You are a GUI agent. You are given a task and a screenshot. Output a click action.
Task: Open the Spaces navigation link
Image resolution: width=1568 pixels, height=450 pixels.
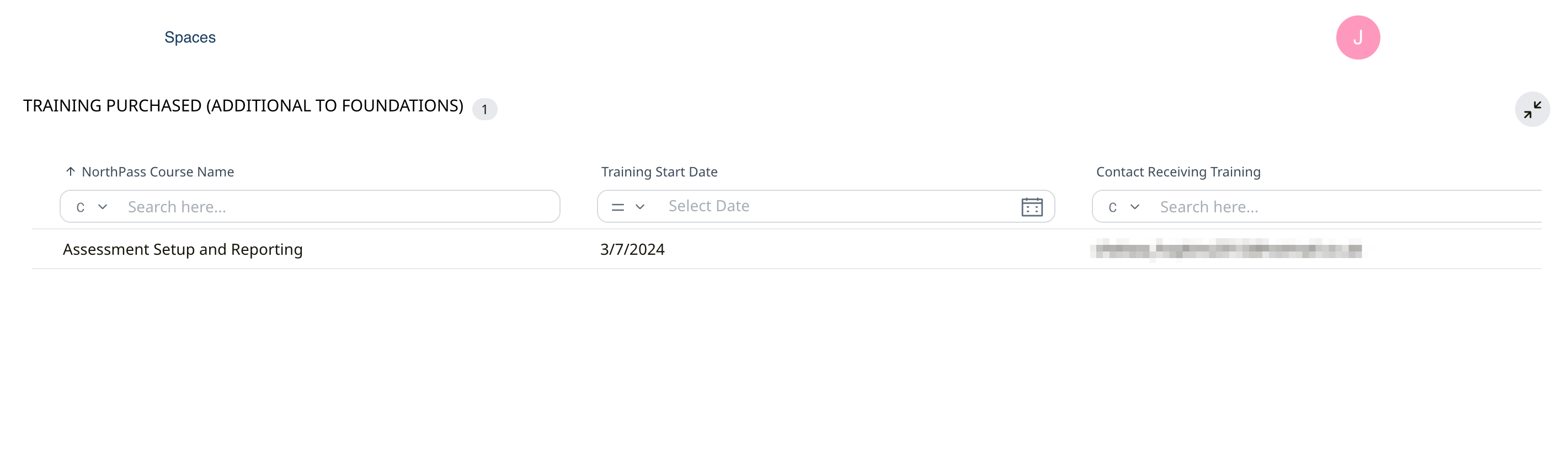coord(190,37)
